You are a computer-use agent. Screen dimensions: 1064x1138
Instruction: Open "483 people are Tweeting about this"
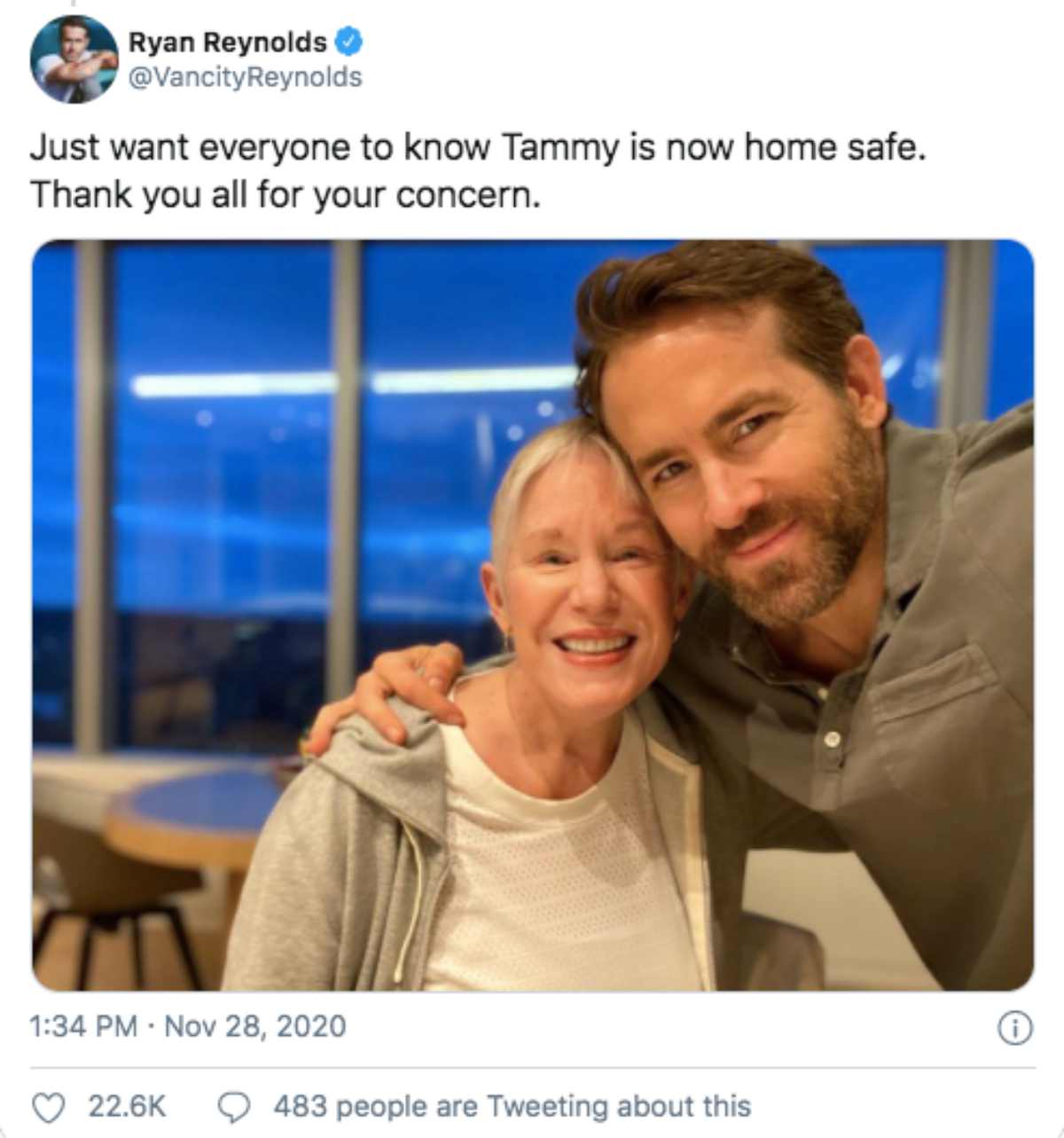(512, 1106)
